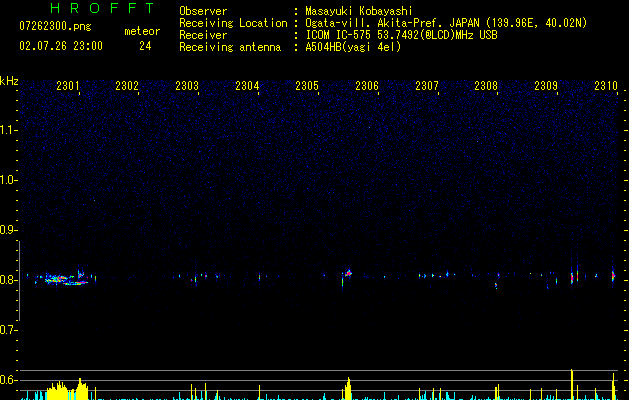
Task: Click the date 02.07.26 23:00
Action: [61, 46]
